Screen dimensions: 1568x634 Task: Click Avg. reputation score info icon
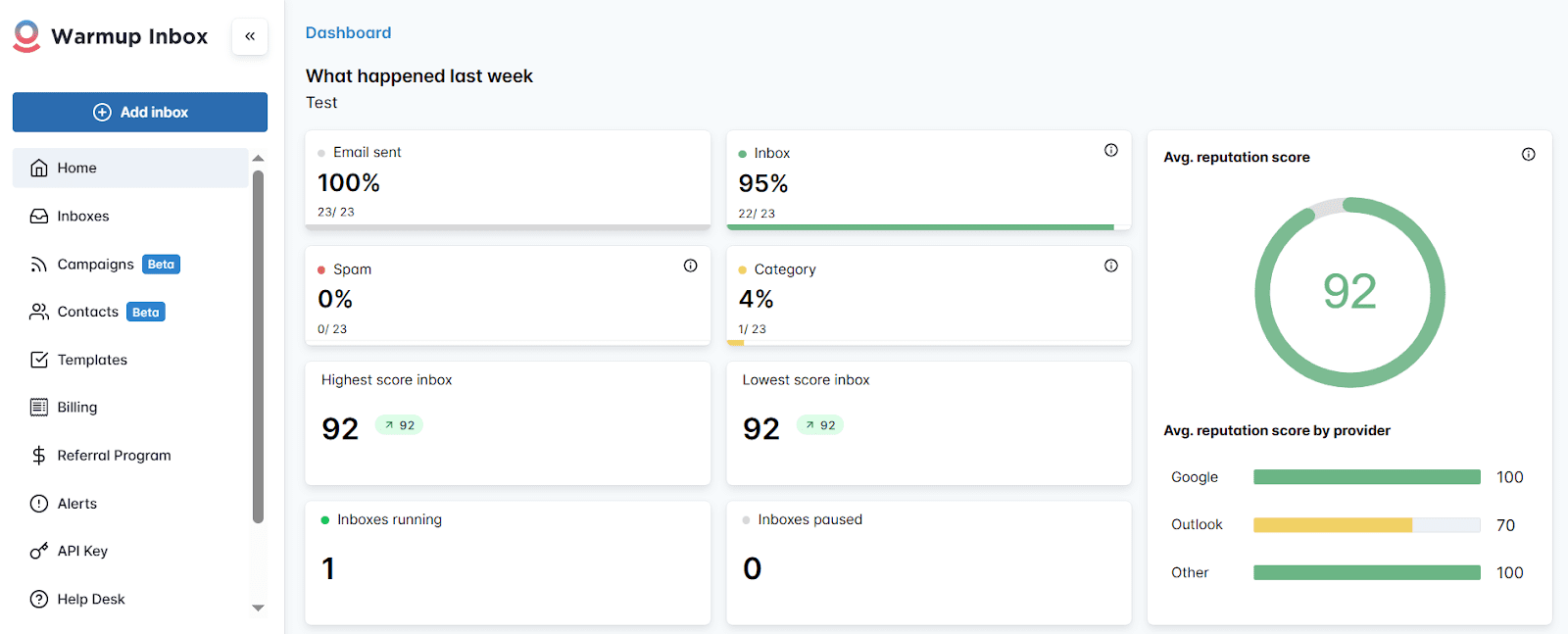point(1528,155)
